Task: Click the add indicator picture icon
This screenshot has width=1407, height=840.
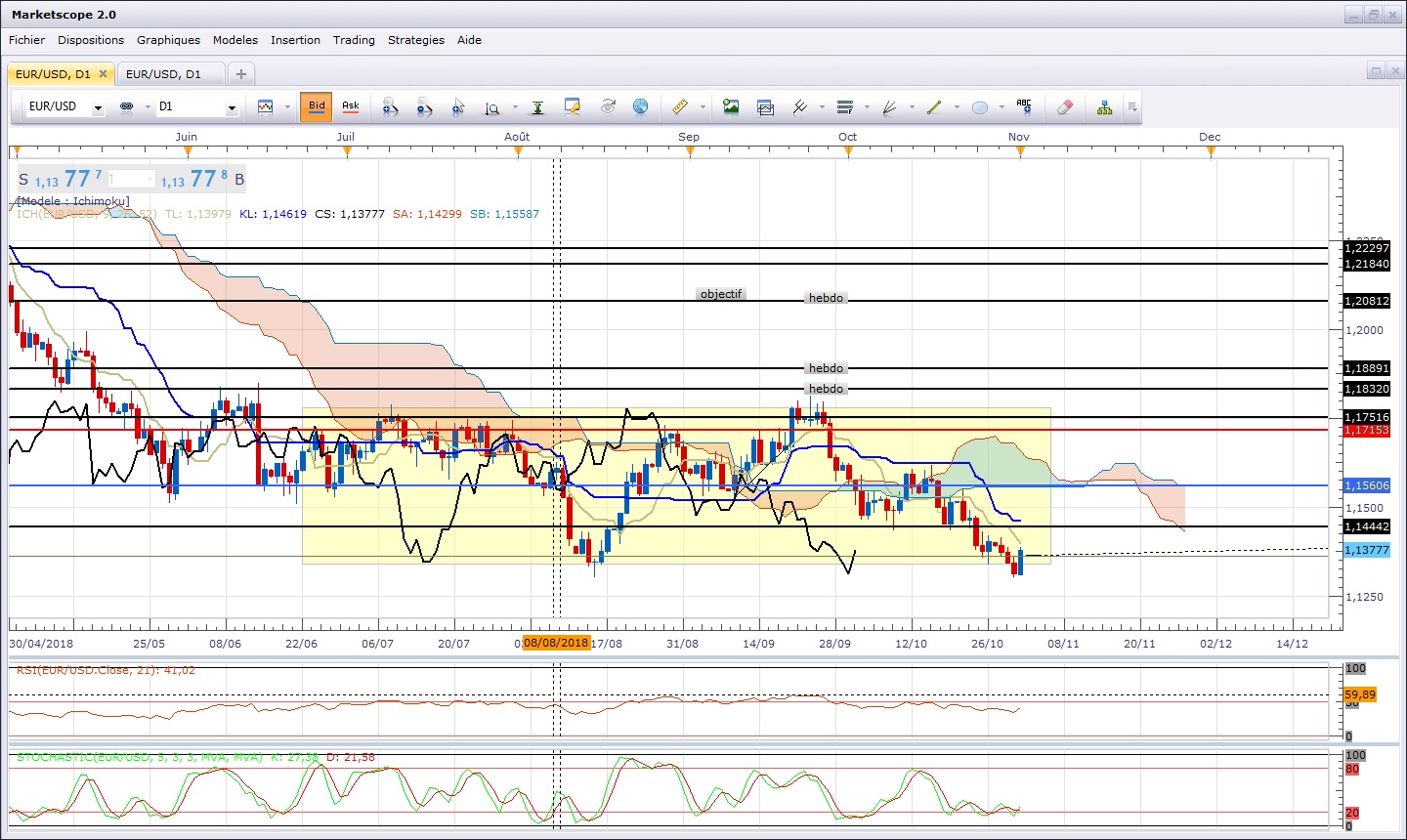Action: (x=731, y=106)
